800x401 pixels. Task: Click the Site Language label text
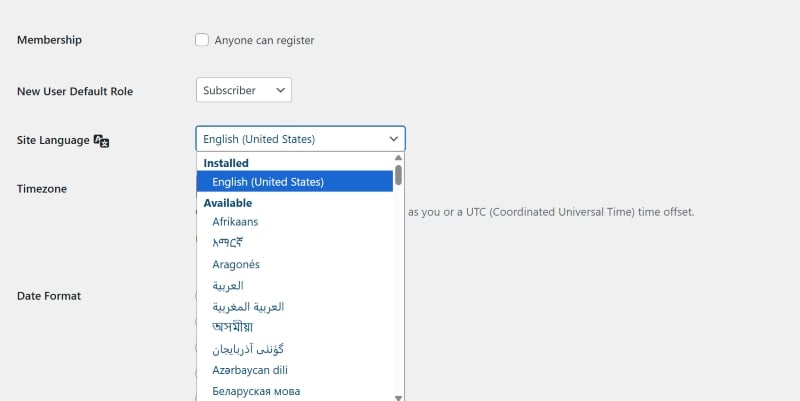coord(53,141)
